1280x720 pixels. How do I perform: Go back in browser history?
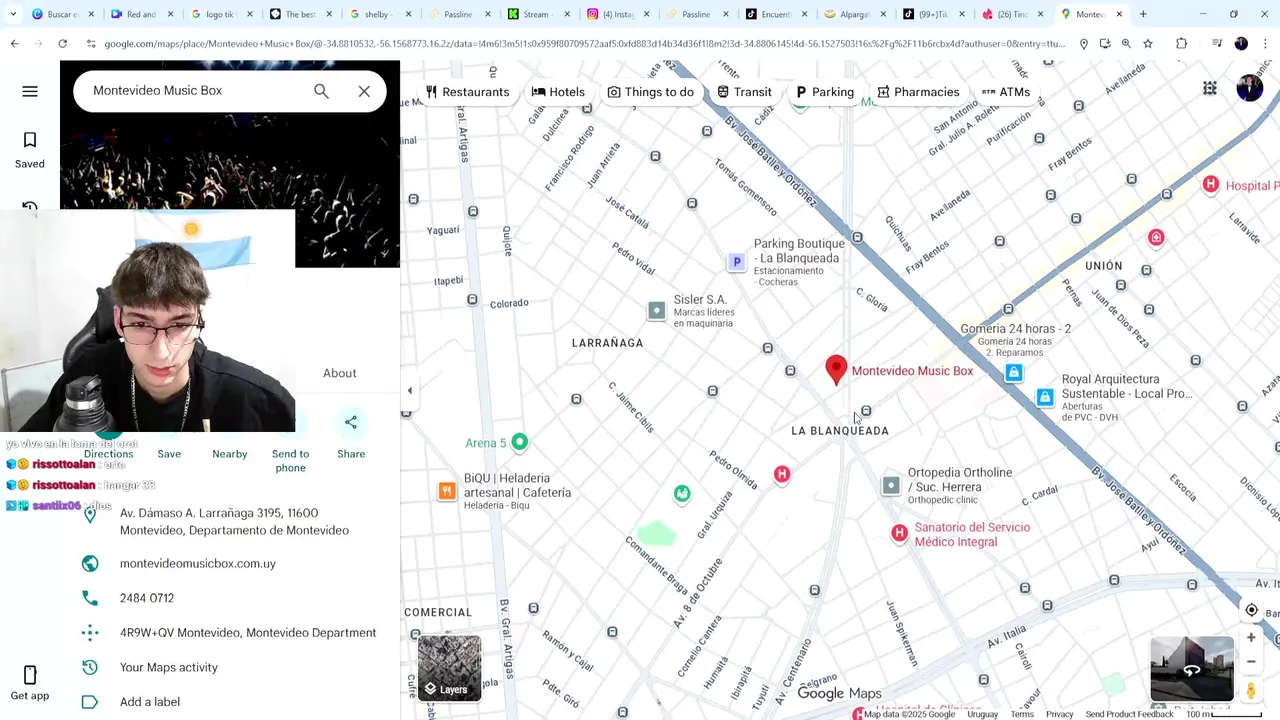point(14,44)
